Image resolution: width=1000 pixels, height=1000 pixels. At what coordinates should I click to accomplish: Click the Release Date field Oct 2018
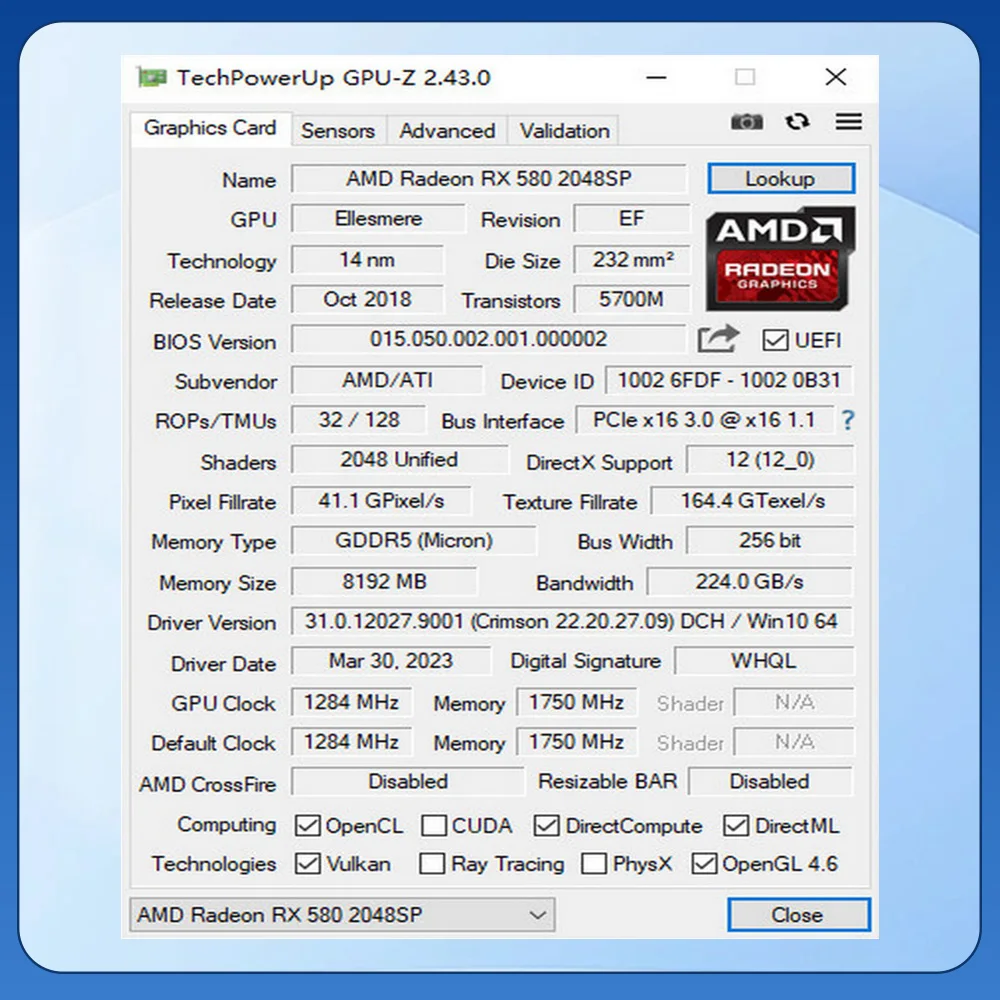tap(367, 299)
